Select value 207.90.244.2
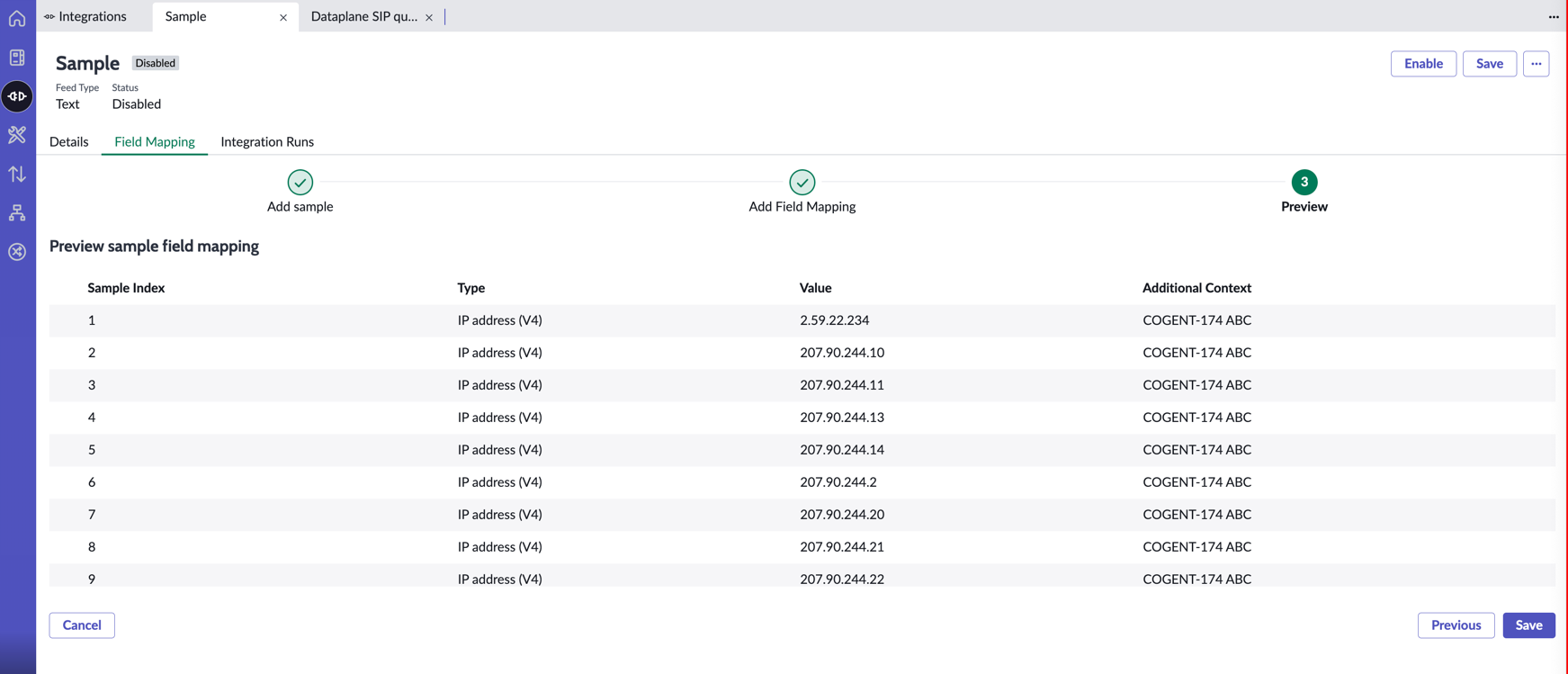Viewport: 1568px width, 674px height. click(838, 482)
